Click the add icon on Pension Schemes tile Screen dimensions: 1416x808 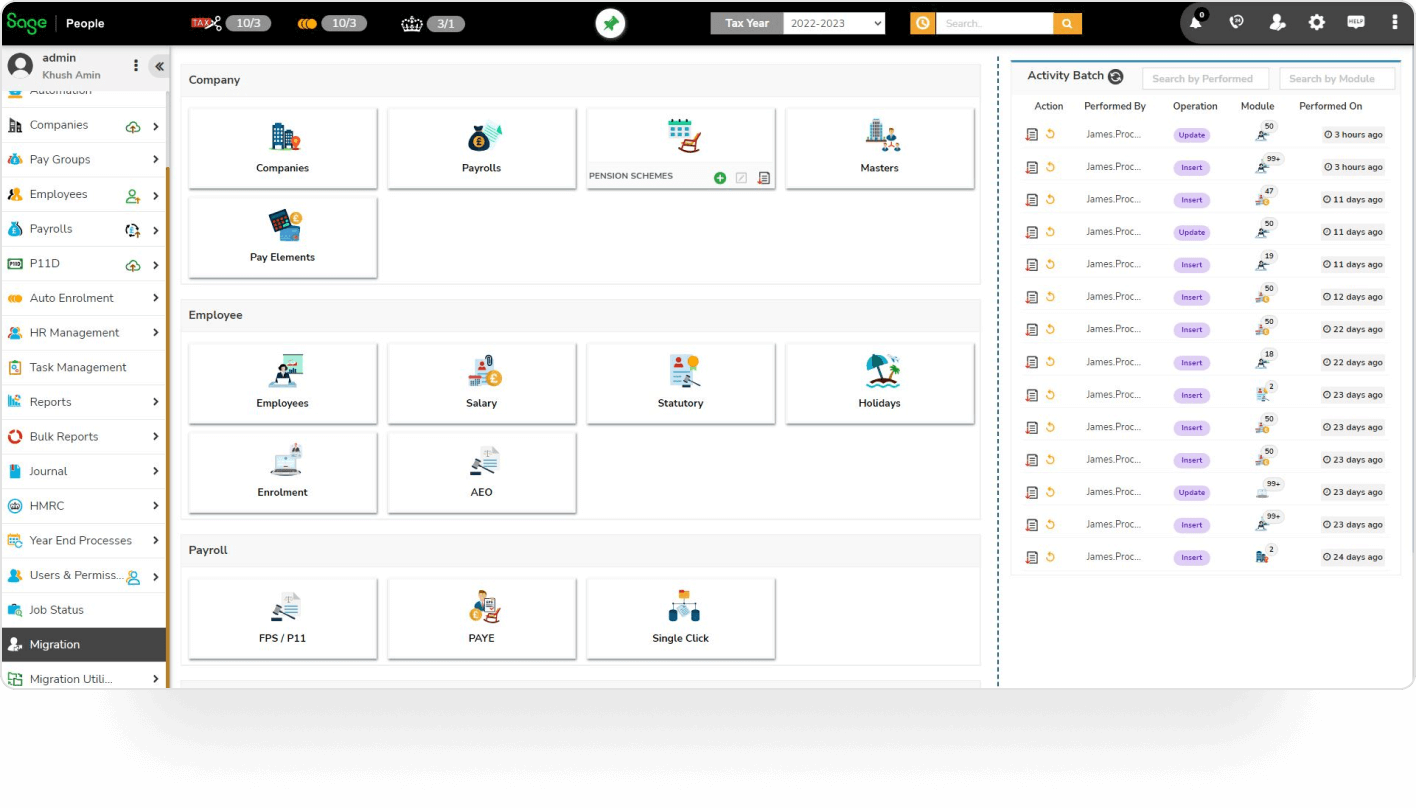coord(720,178)
